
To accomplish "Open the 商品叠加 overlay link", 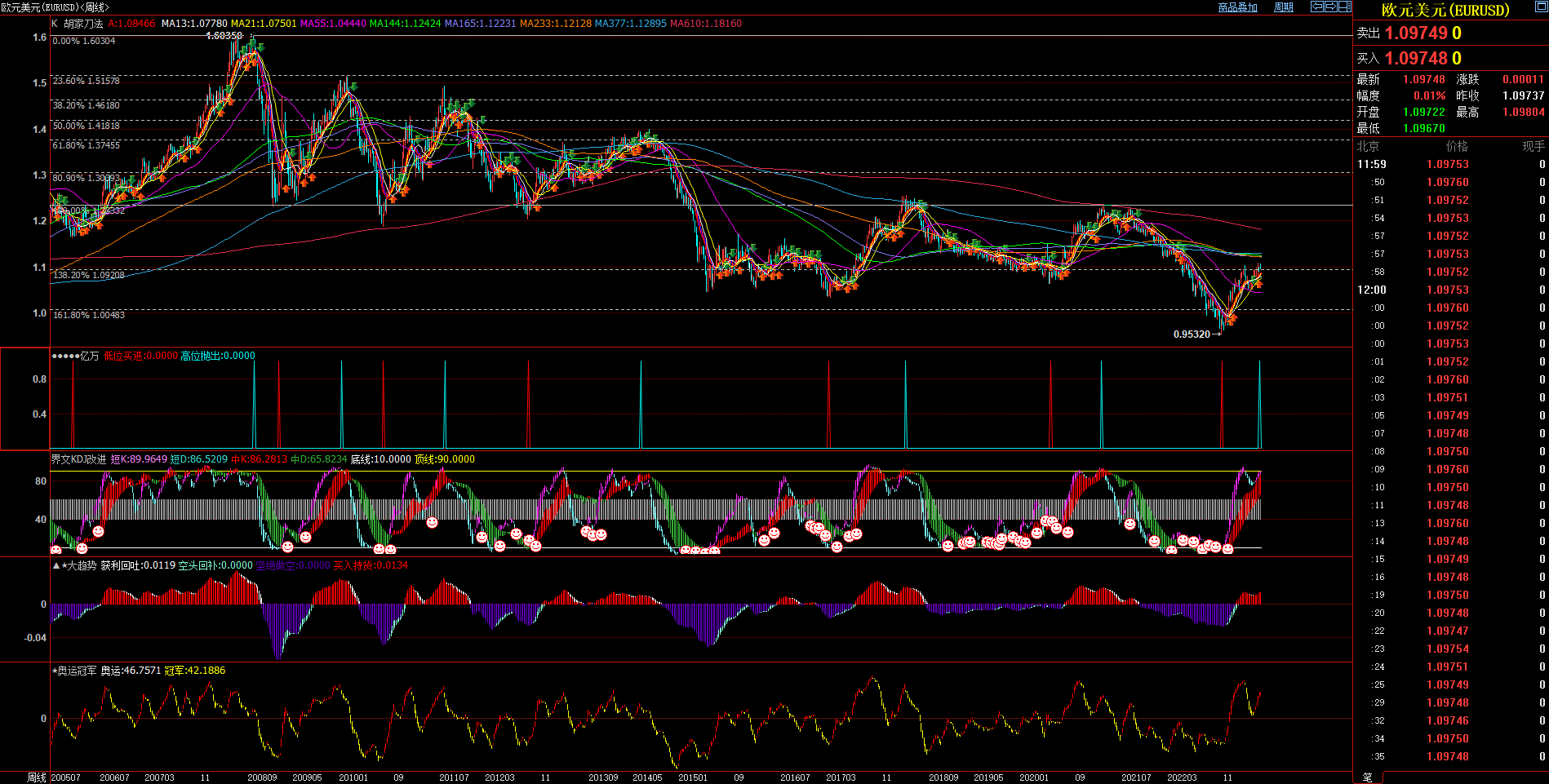I will [1237, 7].
